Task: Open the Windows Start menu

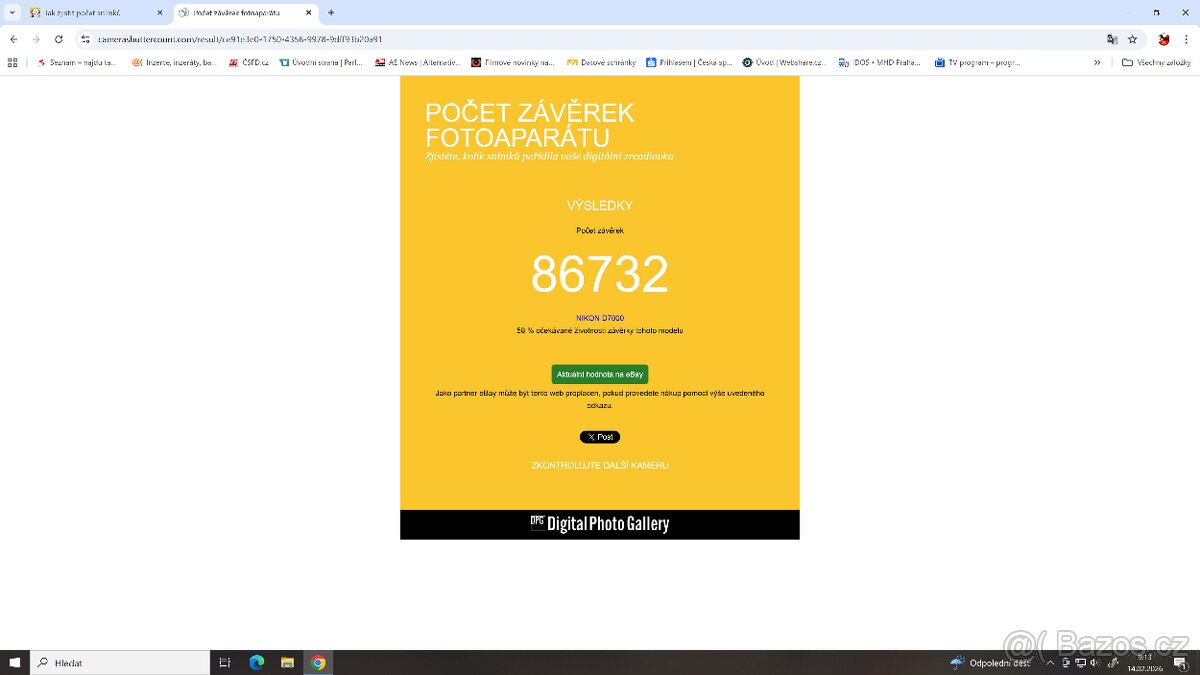Action: [14, 662]
